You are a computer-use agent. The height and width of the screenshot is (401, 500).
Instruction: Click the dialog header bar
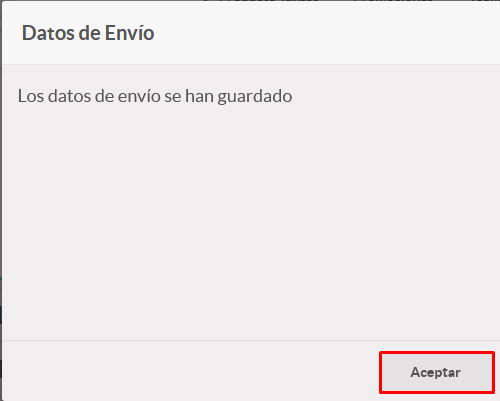pos(251,33)
